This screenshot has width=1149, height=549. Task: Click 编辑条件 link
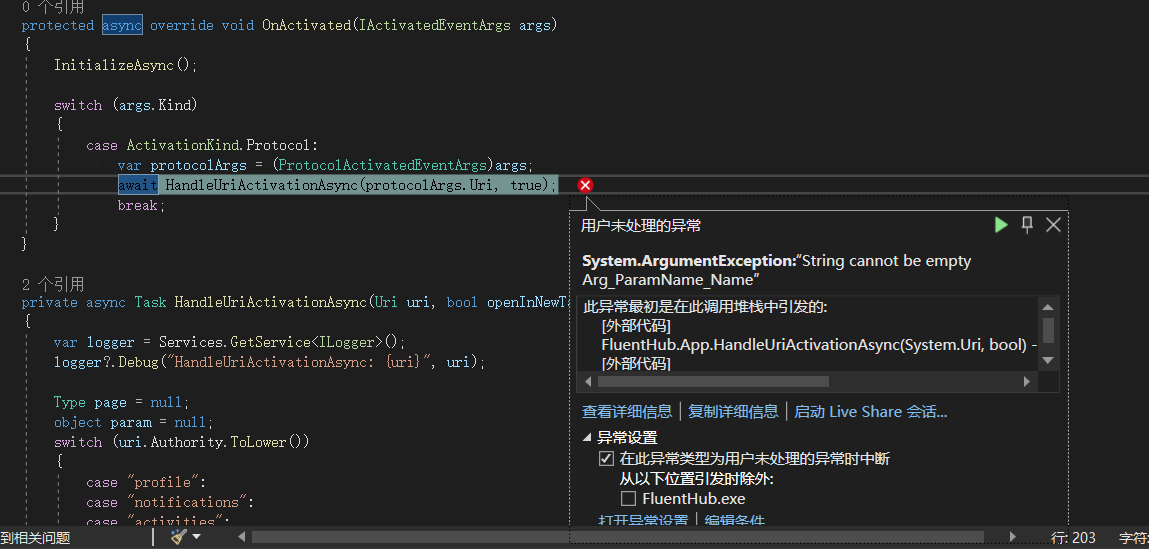coord(734,521)
